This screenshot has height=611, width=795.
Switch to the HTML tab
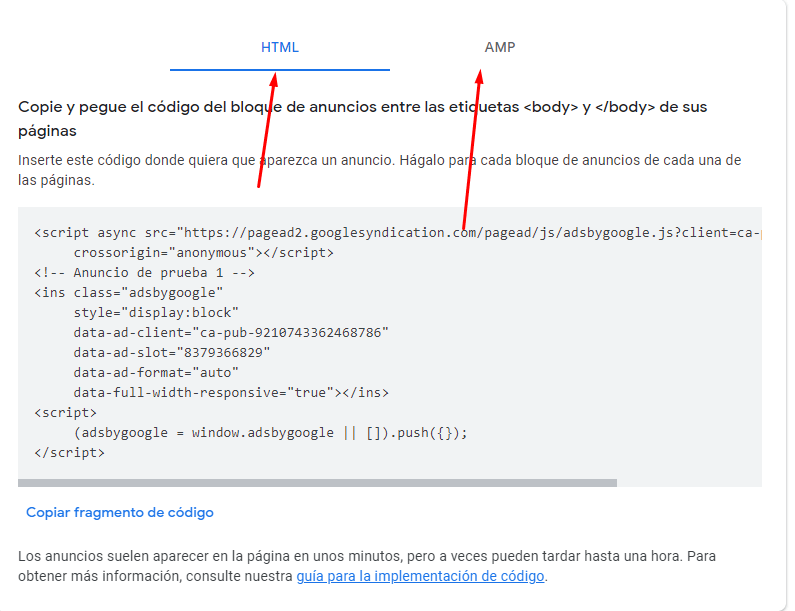tap(280, 47)
